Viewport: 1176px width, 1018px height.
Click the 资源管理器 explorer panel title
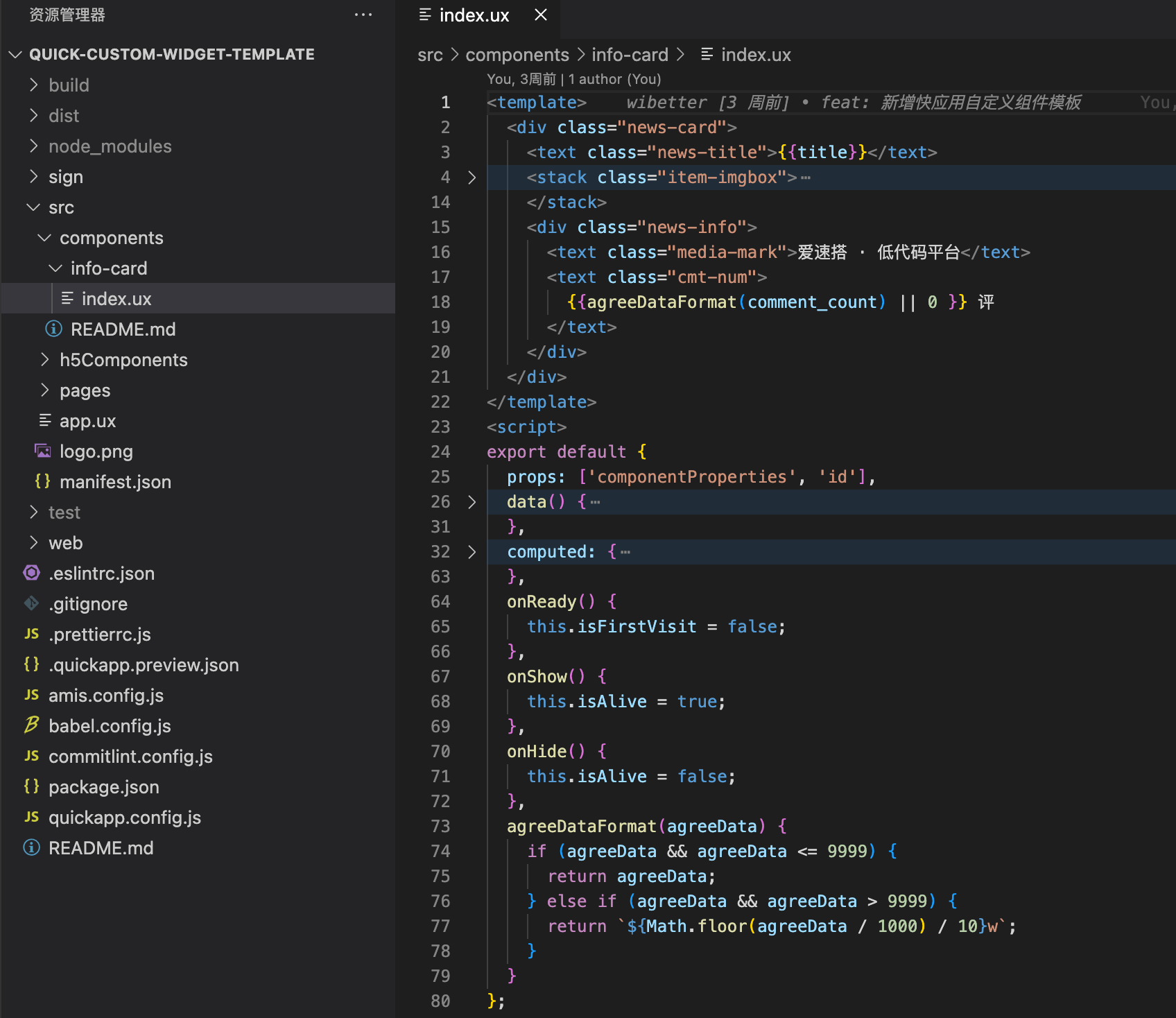point(67,15)
